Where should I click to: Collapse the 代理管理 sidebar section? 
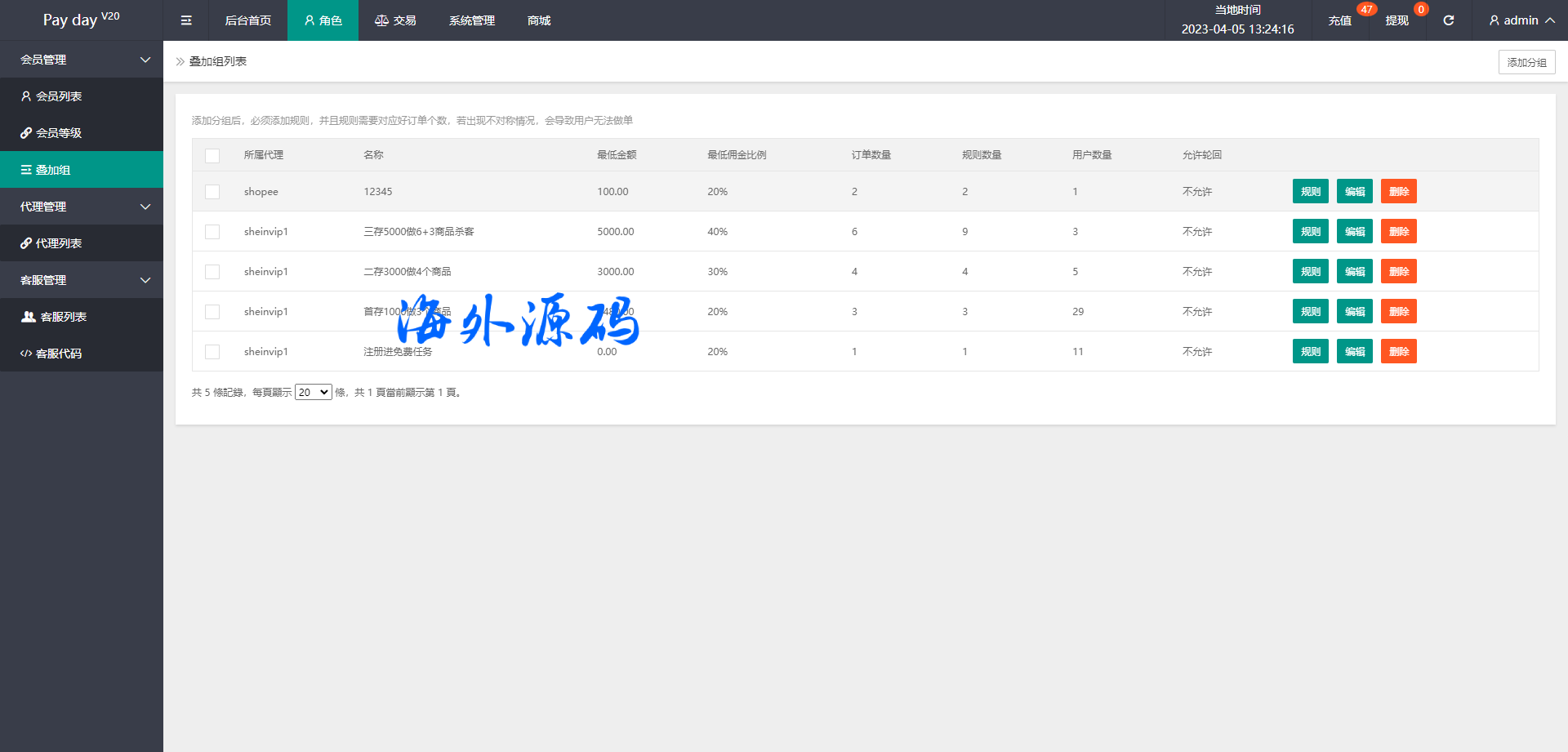[x=82, y=207]
